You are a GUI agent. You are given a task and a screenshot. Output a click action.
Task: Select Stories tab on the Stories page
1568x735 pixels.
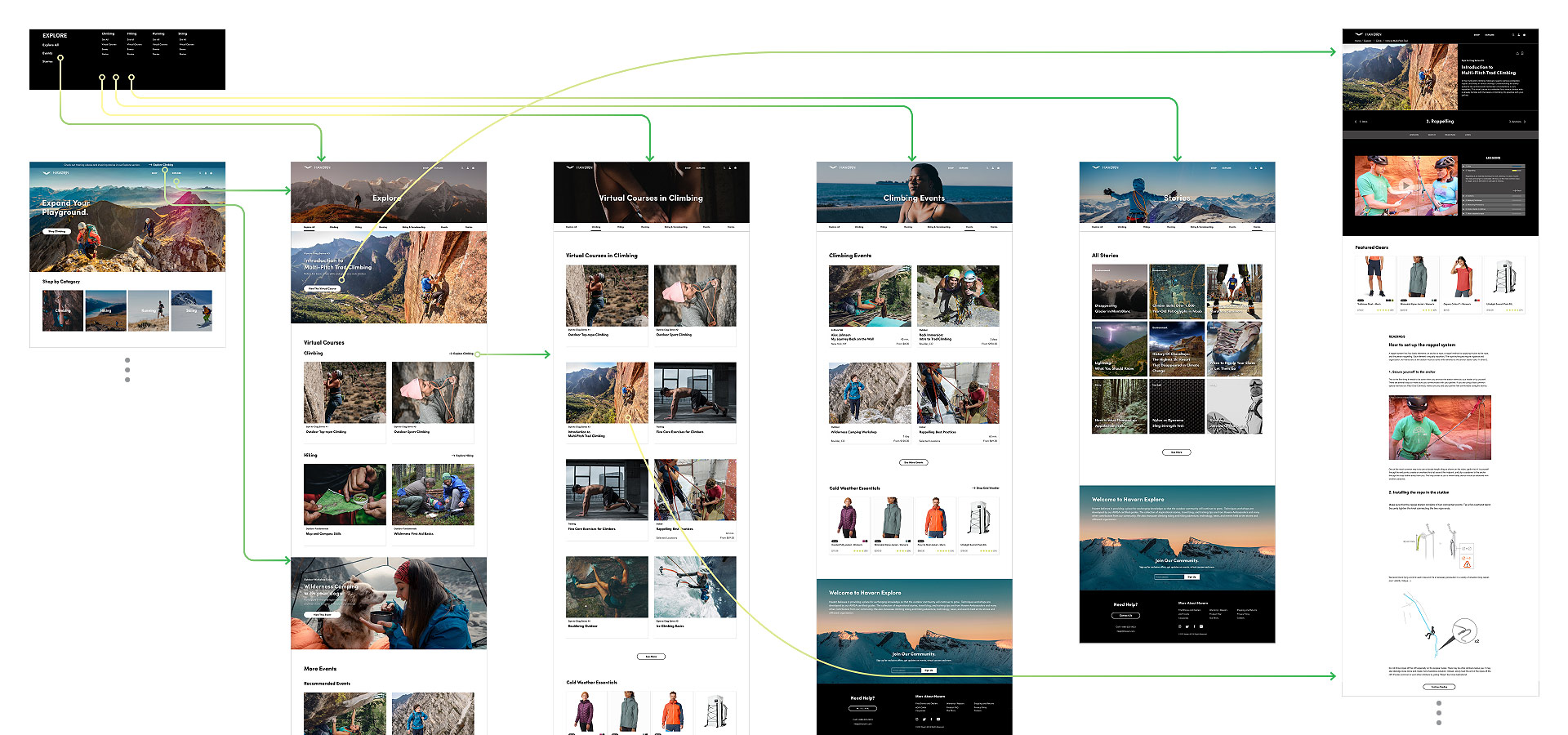coord(1257,227)
